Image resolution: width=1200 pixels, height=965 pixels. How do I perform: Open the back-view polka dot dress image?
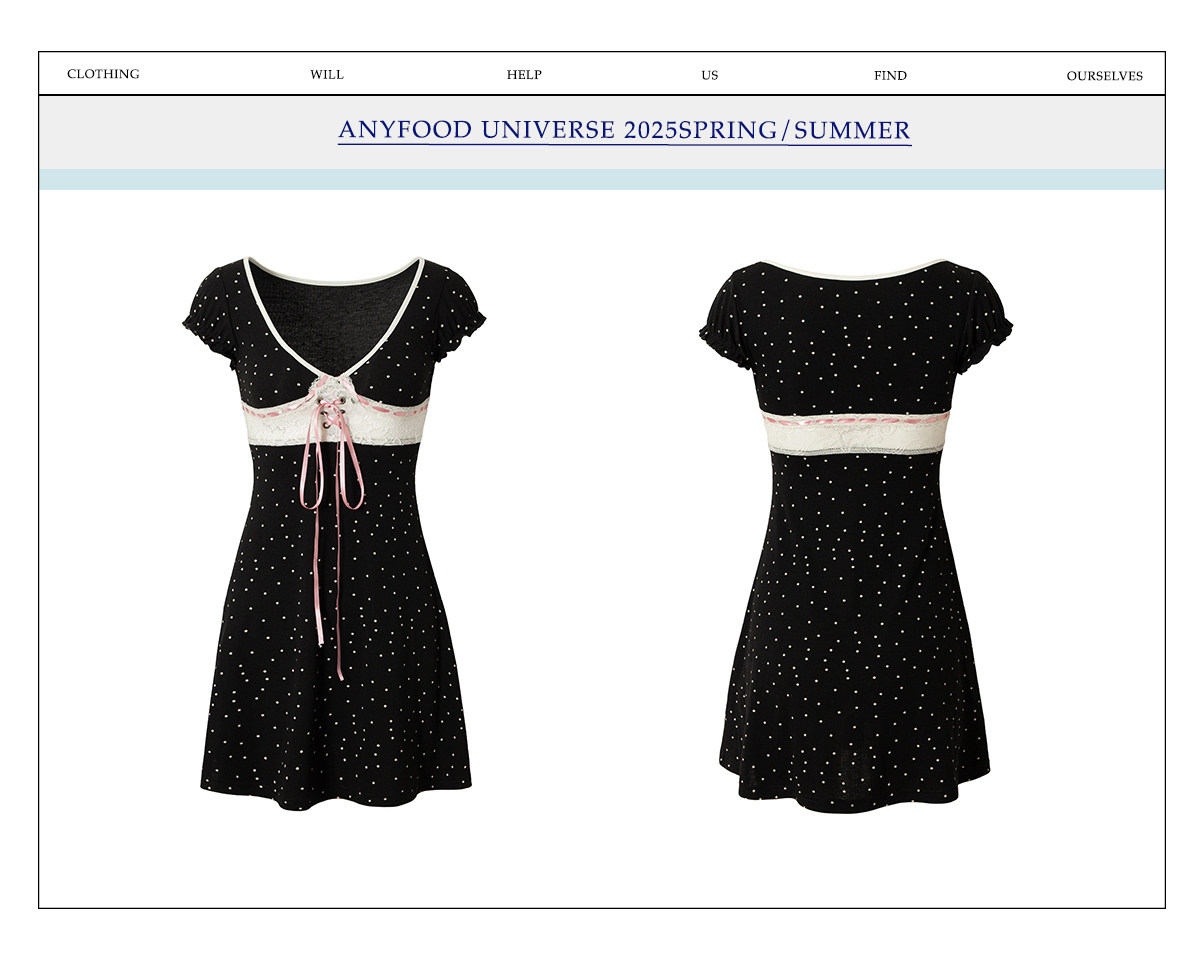tap(855, 600)
